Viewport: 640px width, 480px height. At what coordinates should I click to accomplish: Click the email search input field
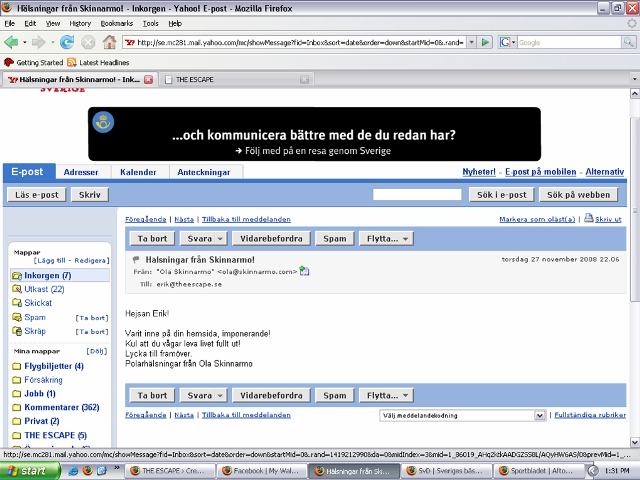click(417, 195)
